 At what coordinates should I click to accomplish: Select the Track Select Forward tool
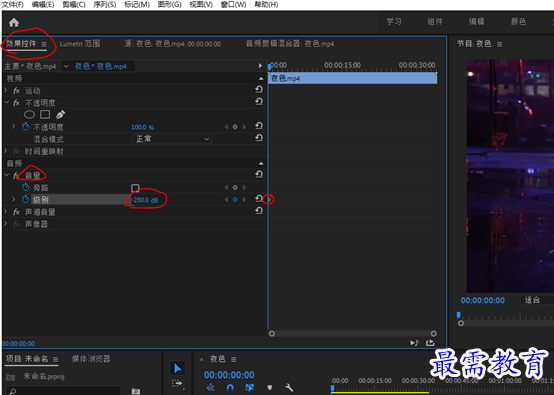pyautogui.click(x=177, y=384)
